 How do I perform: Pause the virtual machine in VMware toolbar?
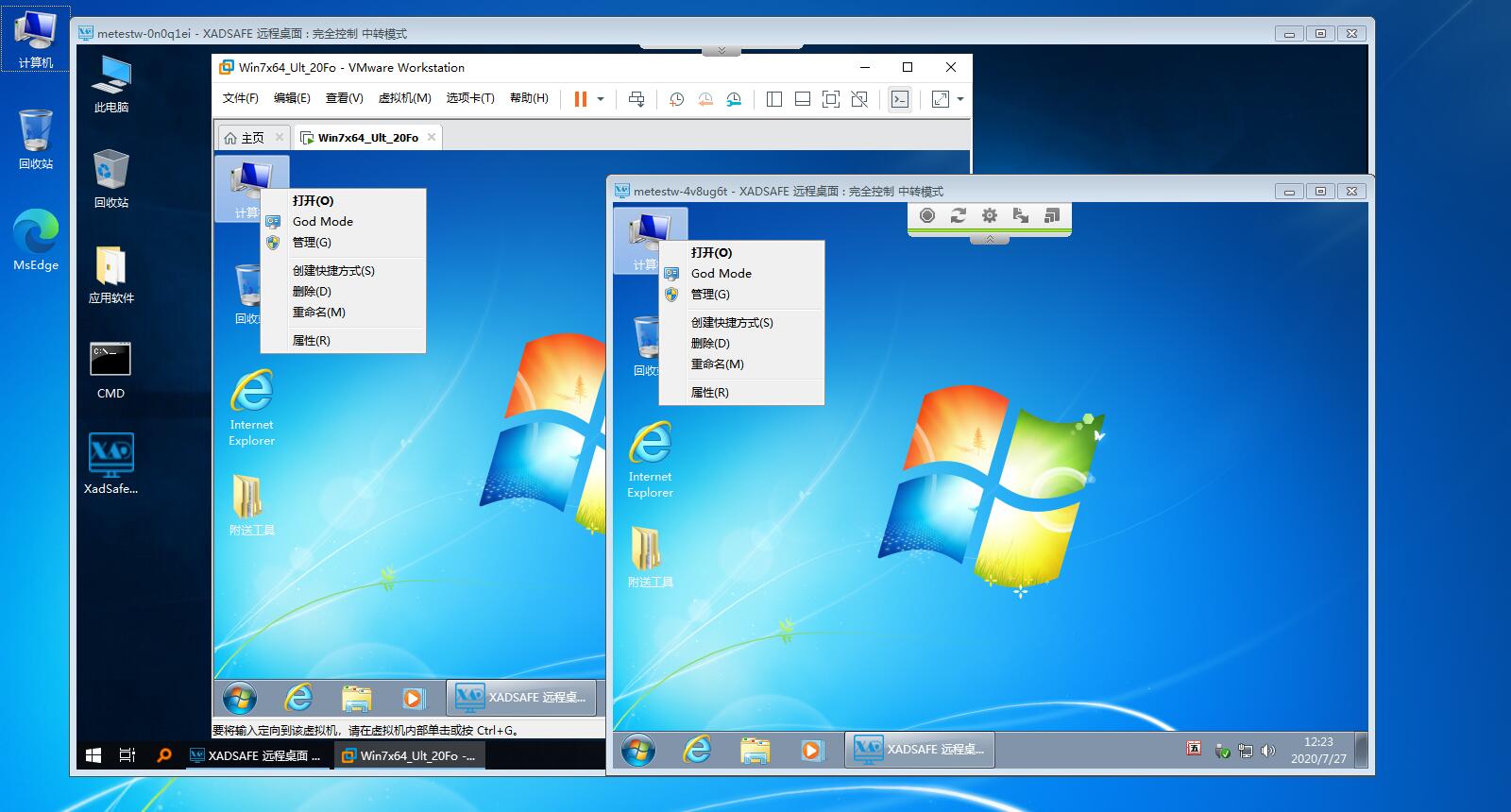click(x=581, y=99)
